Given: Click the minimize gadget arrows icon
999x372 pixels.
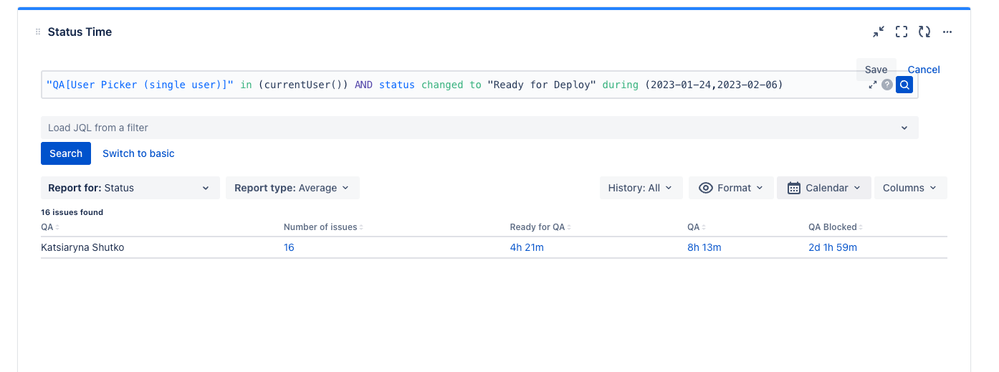Looking at the screenshot, I should click(x=879, y=32).
